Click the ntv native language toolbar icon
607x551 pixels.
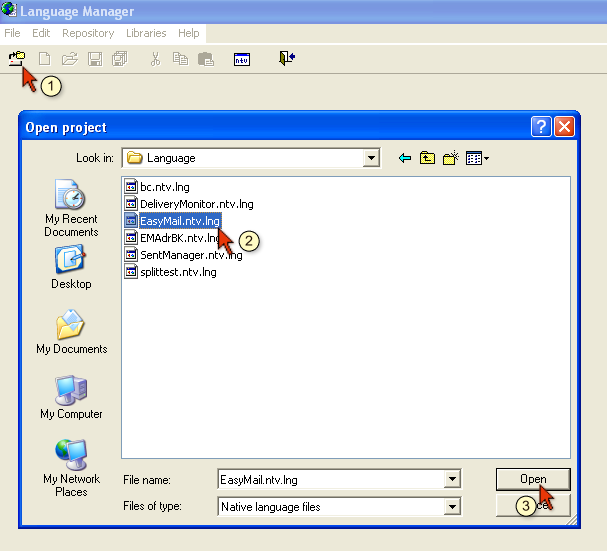(242, 59)
